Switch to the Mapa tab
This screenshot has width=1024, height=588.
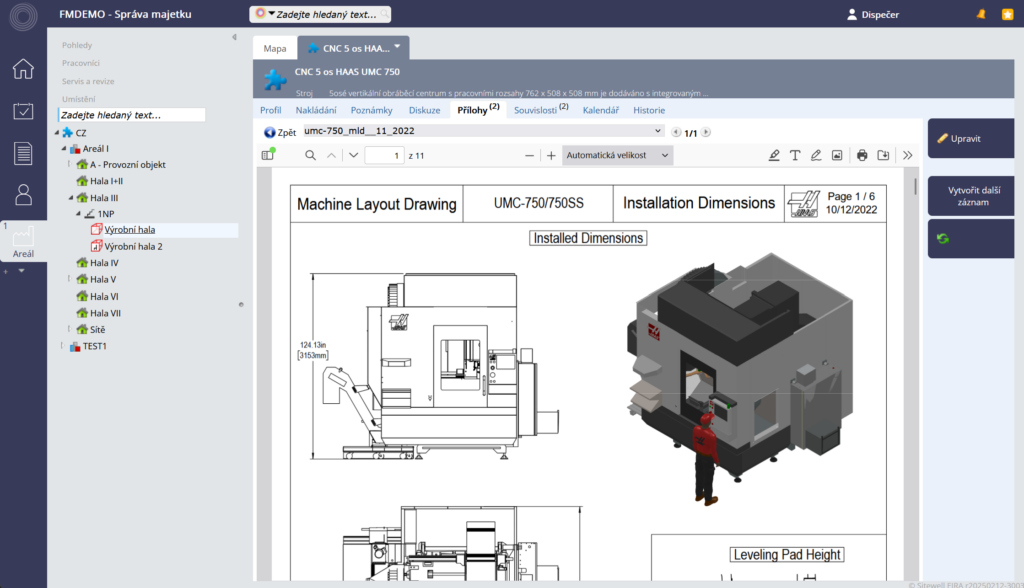coord(275,48)
